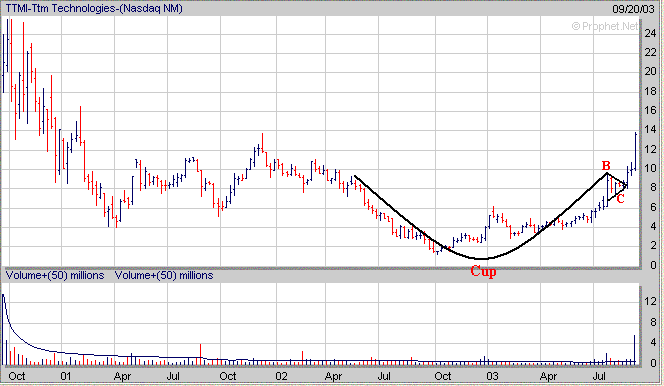Select price axis label '2'
Image resolution: width=664 pixels, height=386 pixels.
click(653, 246)
